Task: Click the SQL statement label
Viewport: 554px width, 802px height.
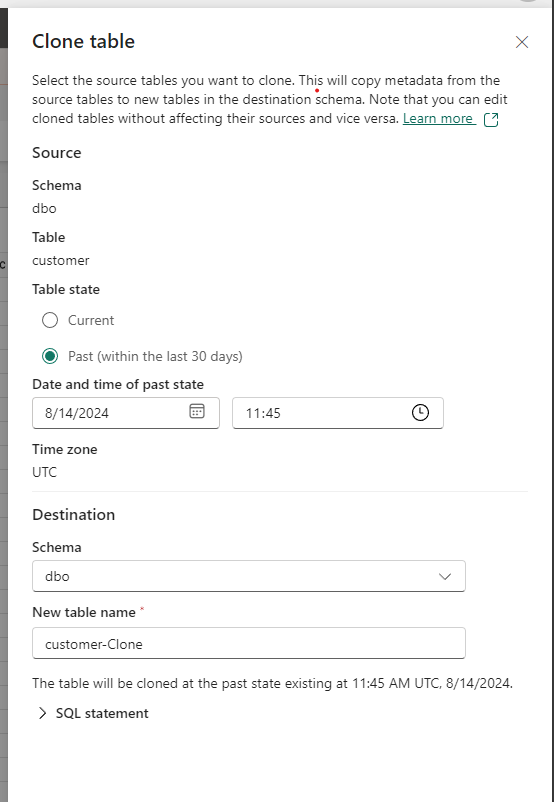Action: (102, 714)
